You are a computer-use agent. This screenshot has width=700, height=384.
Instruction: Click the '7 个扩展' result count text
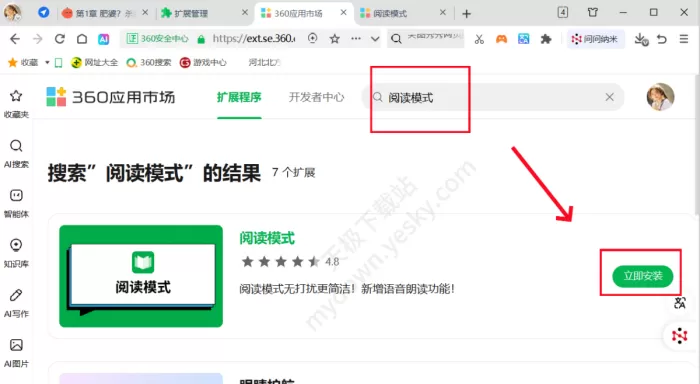click(x=294, y=172)
